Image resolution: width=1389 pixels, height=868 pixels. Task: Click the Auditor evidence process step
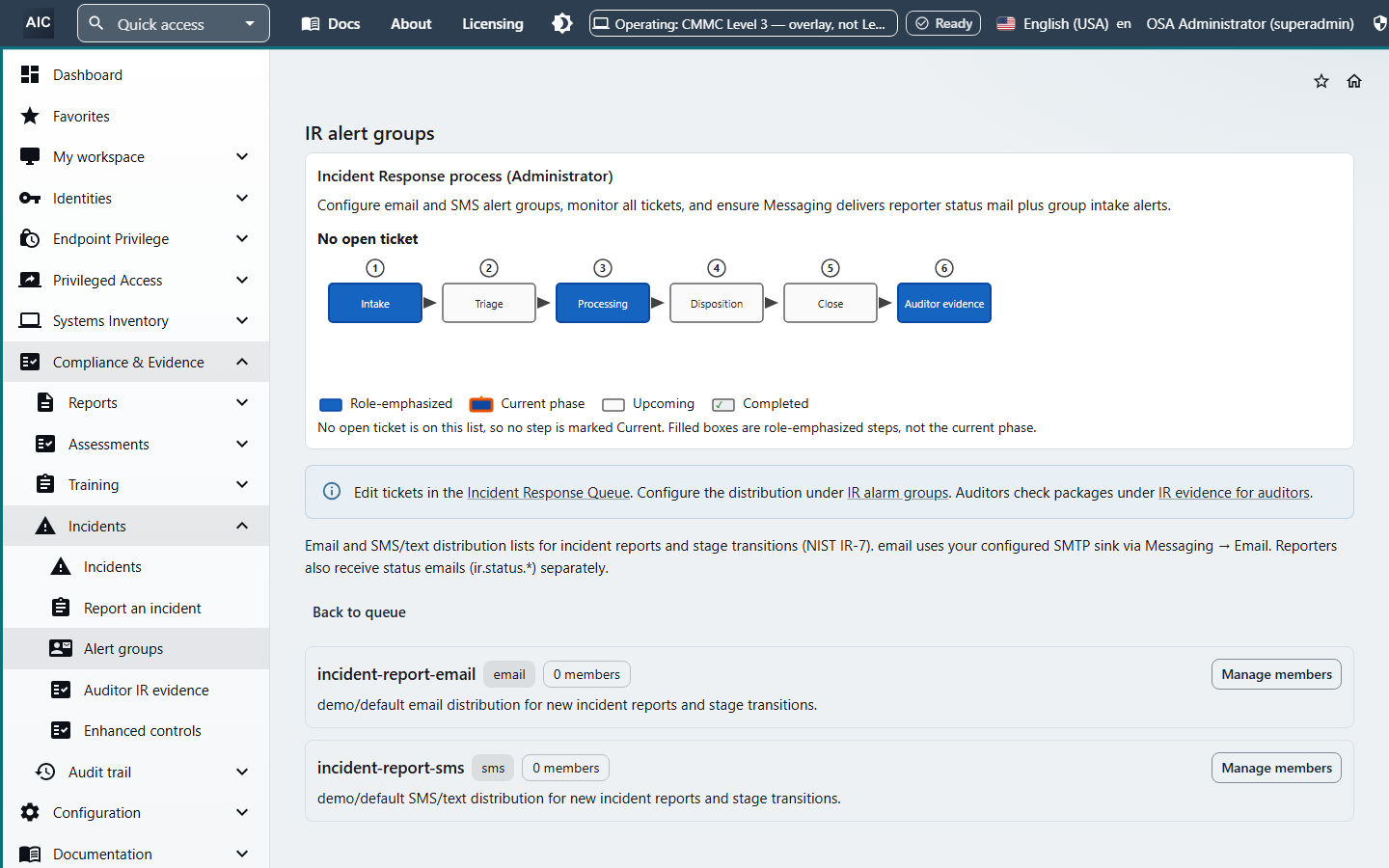tap(944, 303)
